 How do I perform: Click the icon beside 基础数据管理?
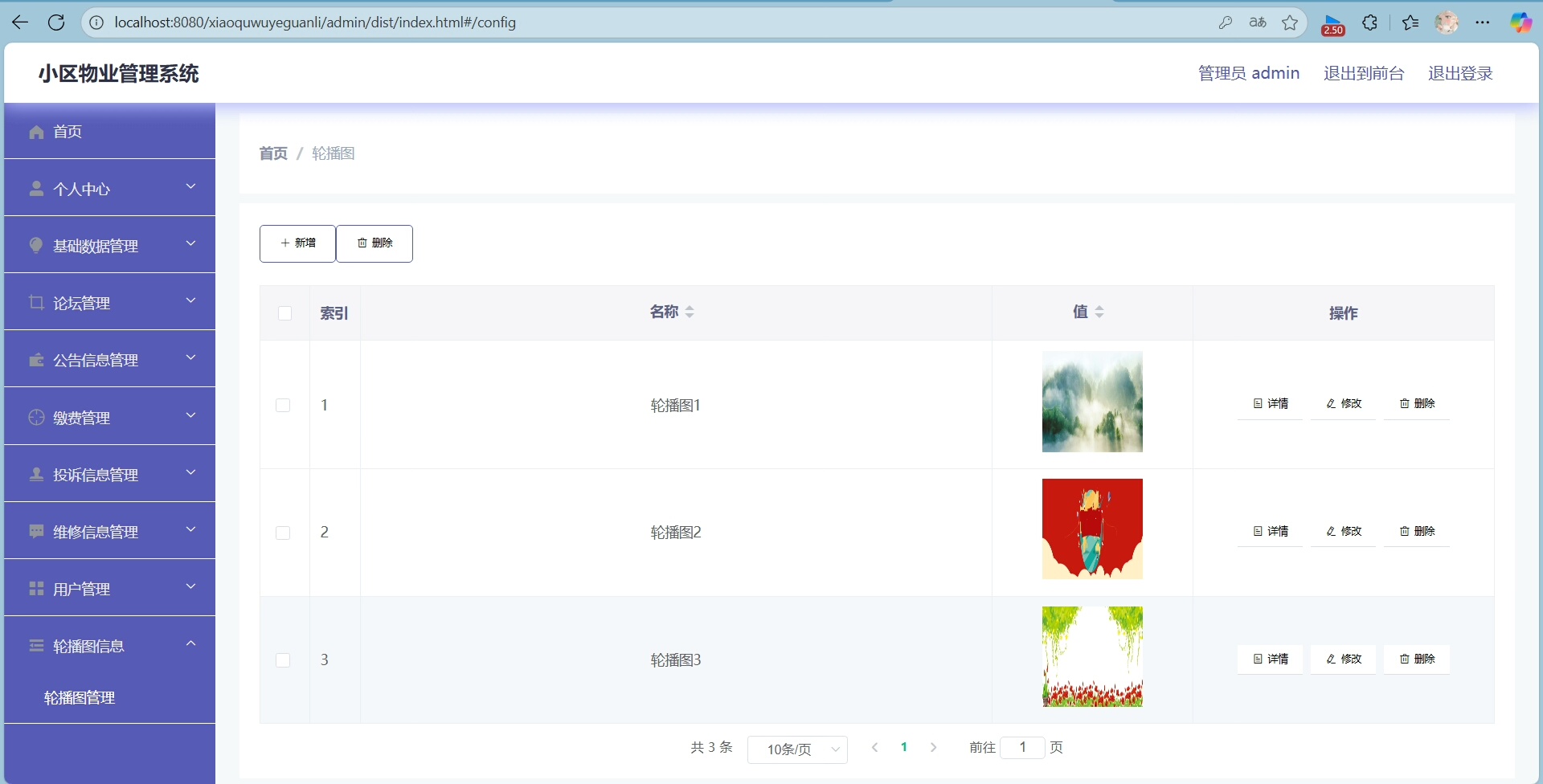point(36,246)
